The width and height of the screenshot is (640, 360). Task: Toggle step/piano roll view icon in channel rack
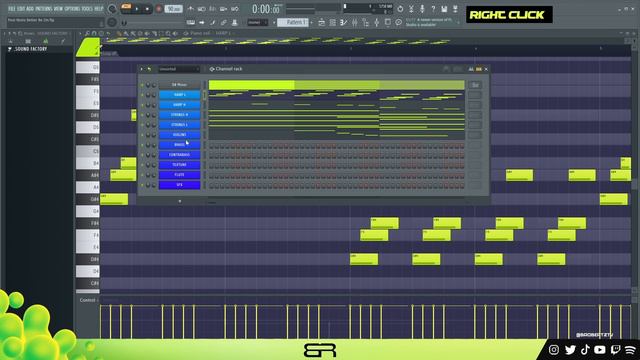point(479,69)
